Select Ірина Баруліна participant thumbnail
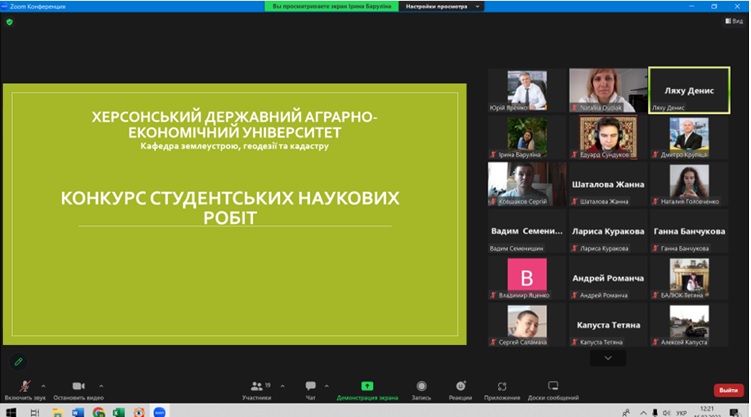The image size is (751, 417). click(527, 137)
